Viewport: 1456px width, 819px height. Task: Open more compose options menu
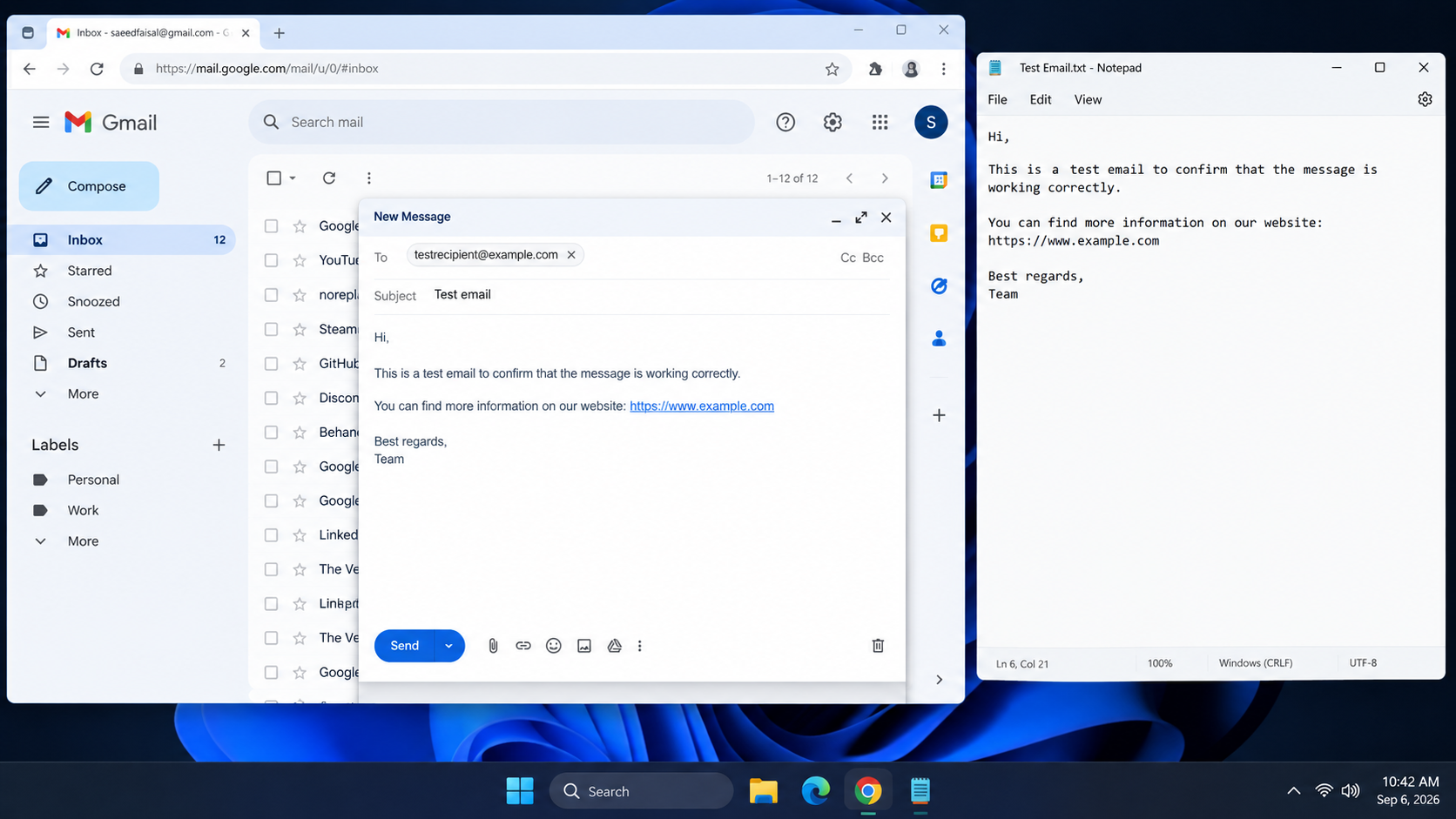[640, 646]
